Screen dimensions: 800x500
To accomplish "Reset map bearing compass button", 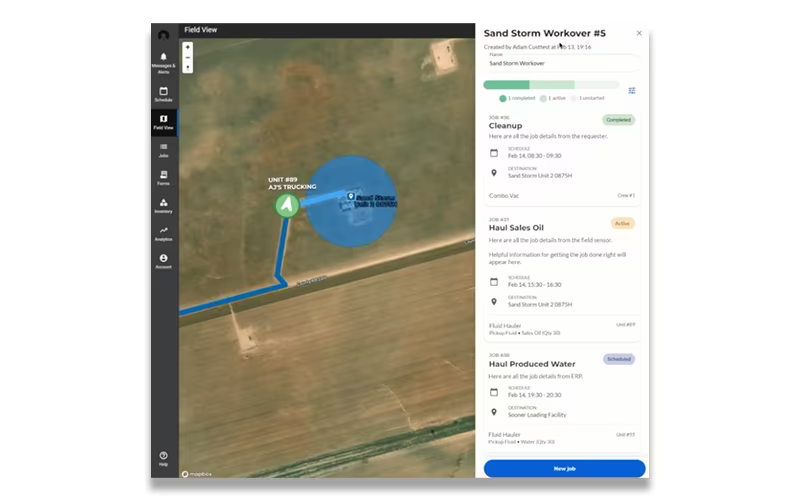I will tap(188, 67).
